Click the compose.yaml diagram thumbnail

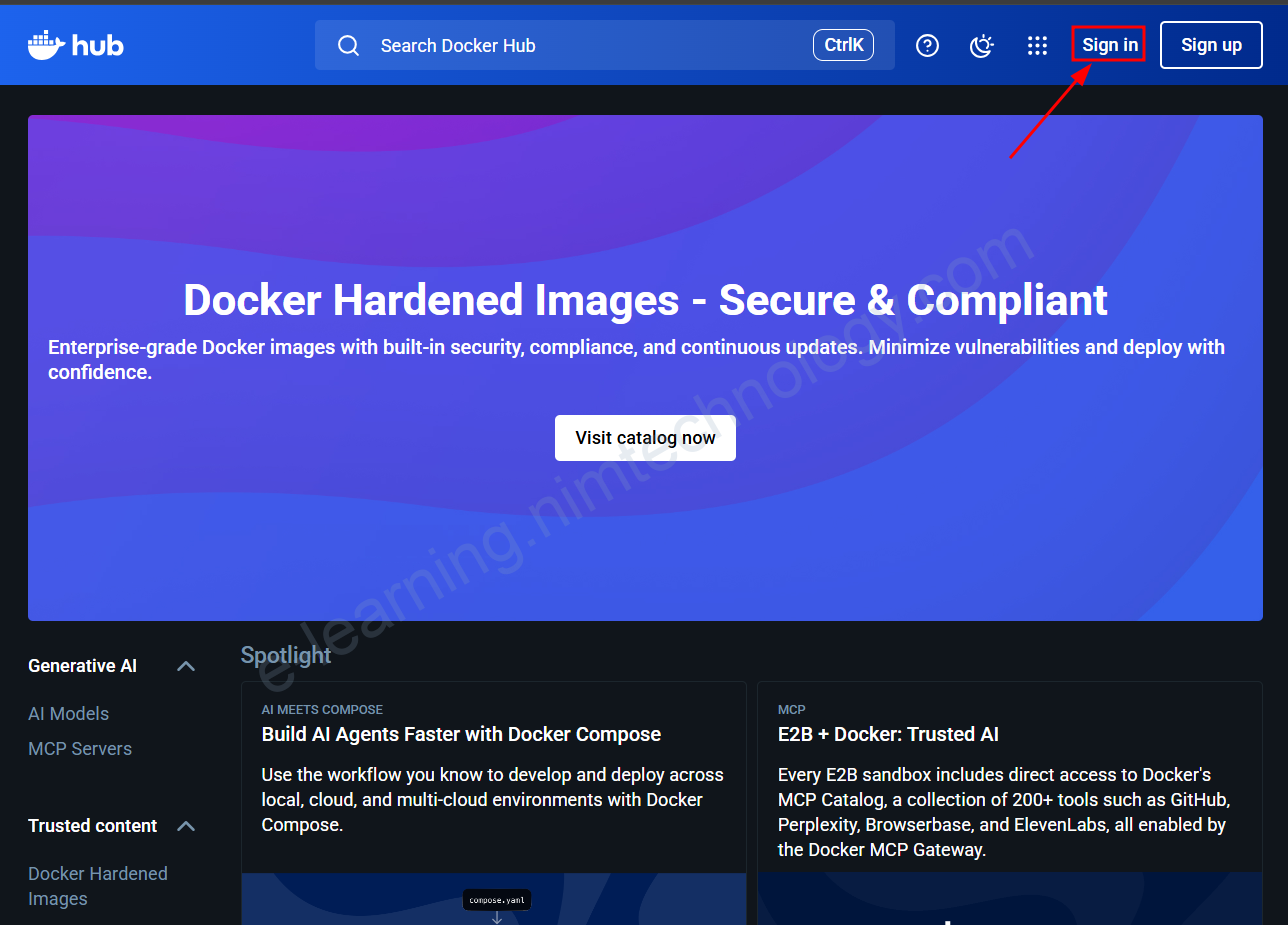pos(494,900)
